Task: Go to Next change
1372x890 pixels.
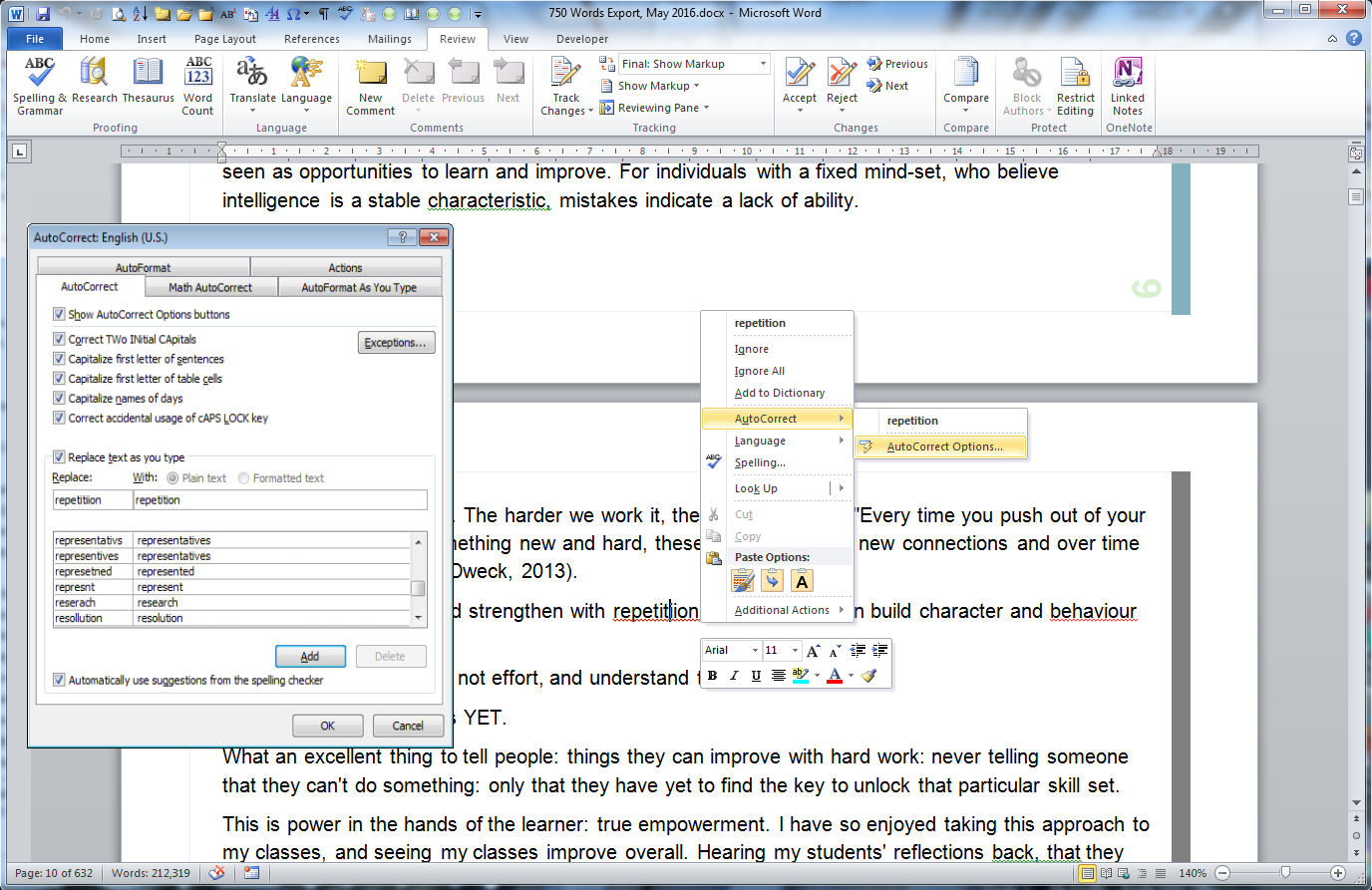Action: [x=887, y=86]
